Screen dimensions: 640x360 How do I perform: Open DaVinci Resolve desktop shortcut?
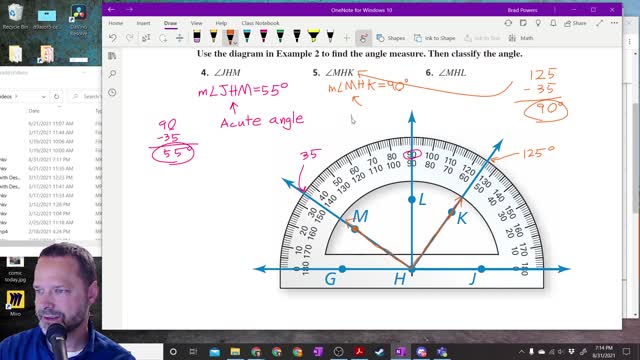click(78, 20)
